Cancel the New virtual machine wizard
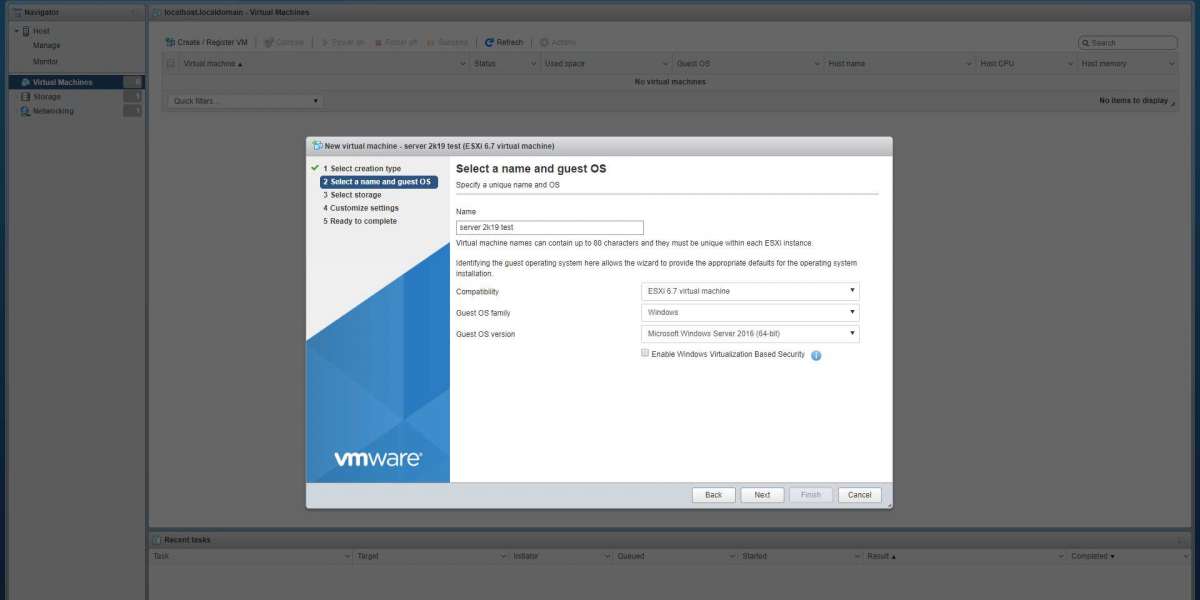1200x600 pixels. 860,495
